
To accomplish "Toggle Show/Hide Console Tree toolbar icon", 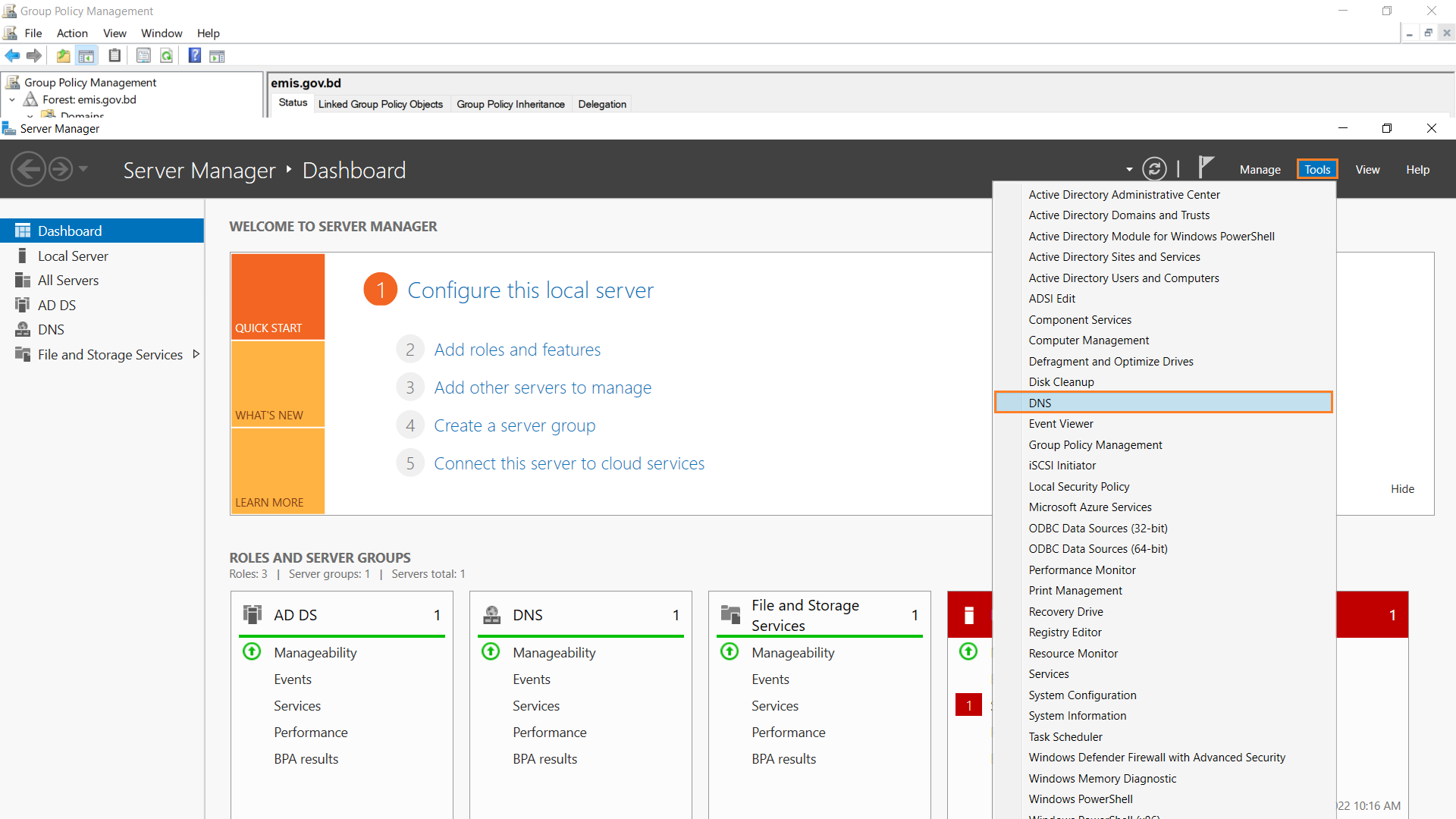I will coord(86,55).
